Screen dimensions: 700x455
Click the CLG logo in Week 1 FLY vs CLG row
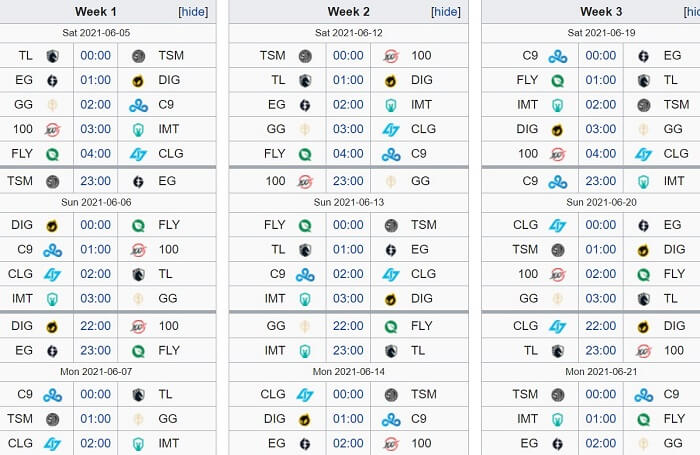coord(138,154)
